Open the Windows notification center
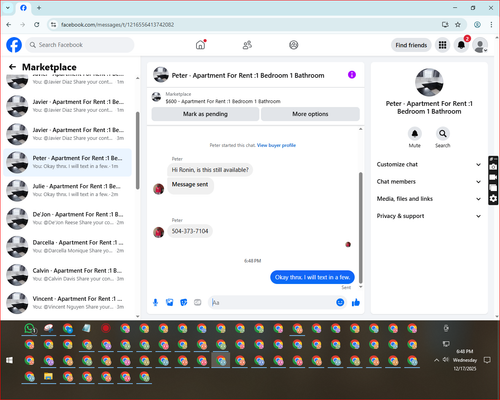 [487, 360]
